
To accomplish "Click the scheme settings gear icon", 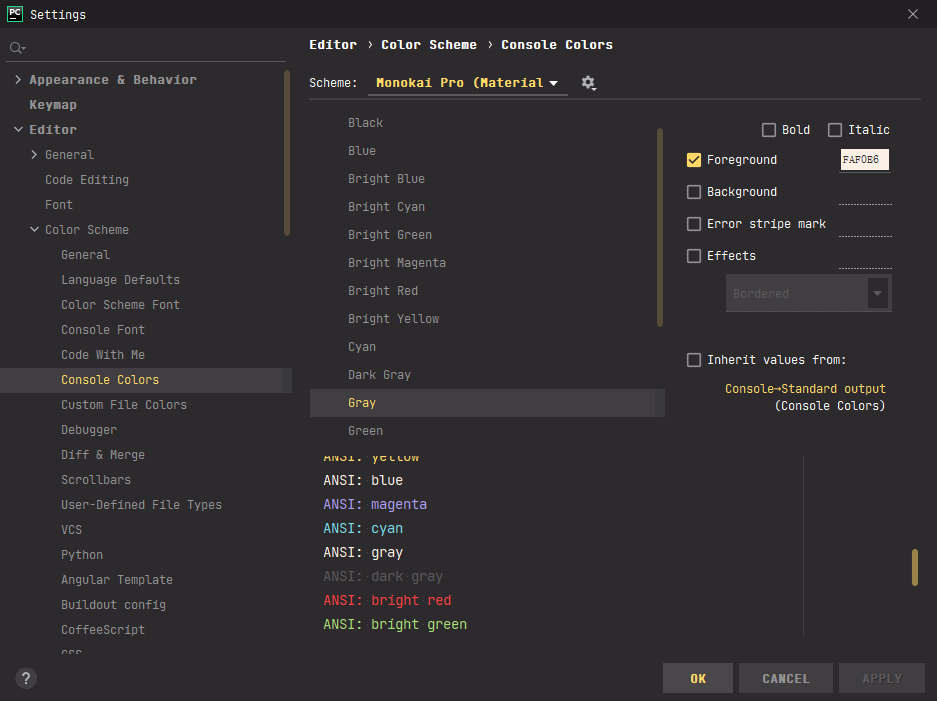I will point(588,83).
